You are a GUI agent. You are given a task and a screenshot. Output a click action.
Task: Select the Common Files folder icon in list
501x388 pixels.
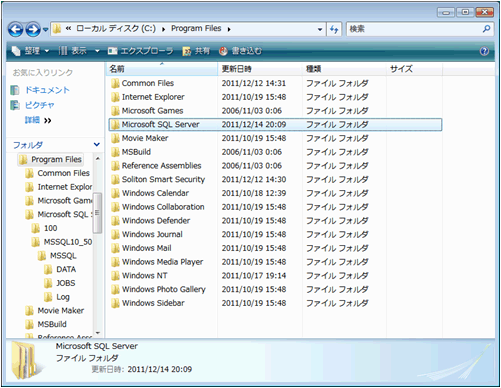coord(115,83)
